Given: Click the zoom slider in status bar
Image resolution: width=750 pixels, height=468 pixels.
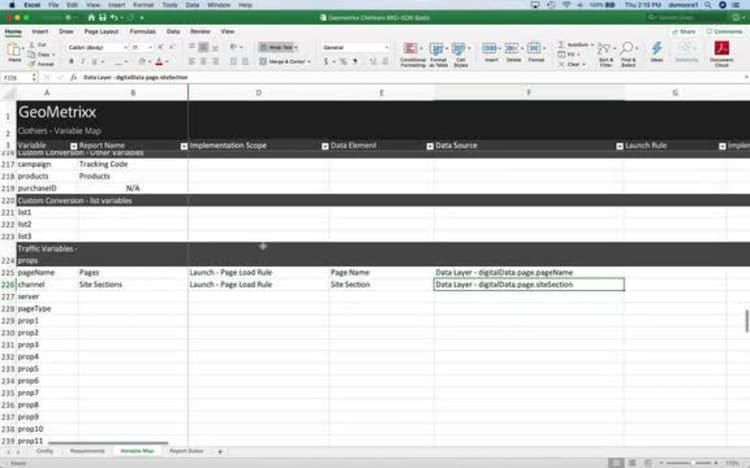Looking at the screenshot, I should (x=691, y=463).
